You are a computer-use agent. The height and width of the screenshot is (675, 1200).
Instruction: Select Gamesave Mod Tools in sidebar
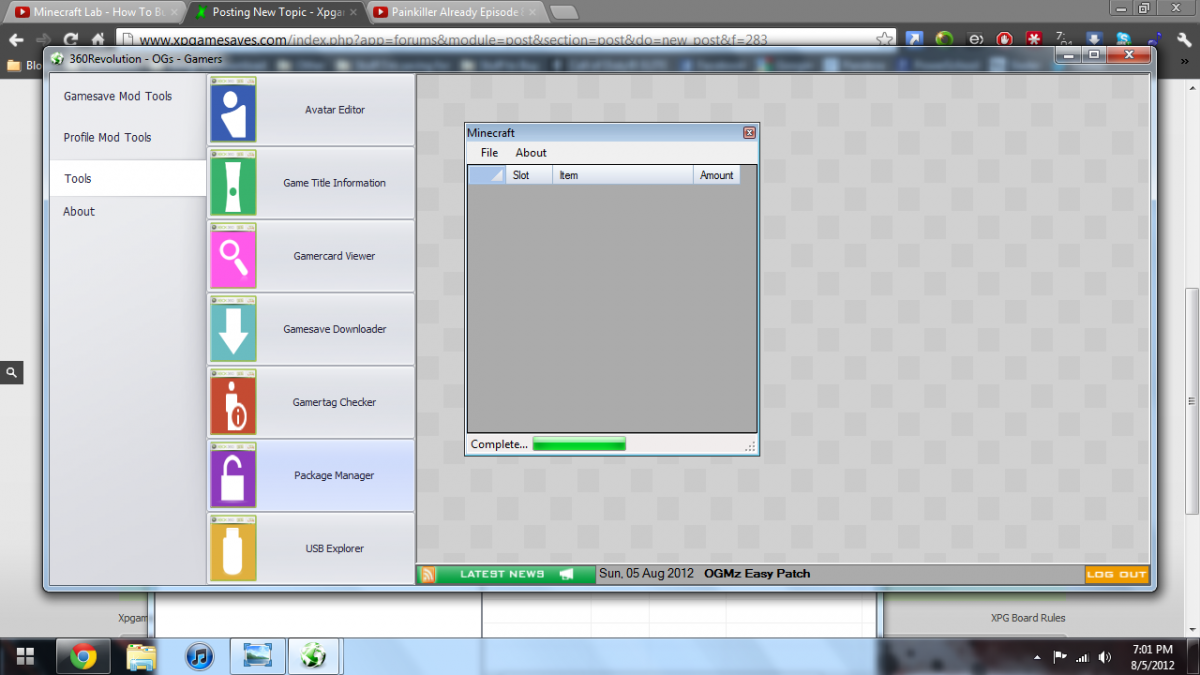tap(118, 97)
